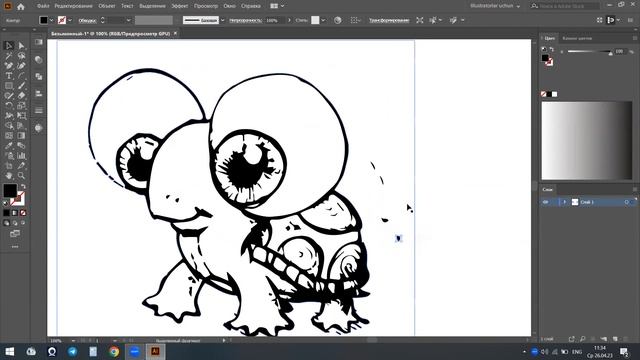Click the K slider in Color panel
This screenshot has width=640, height=360.
point(589,52)
